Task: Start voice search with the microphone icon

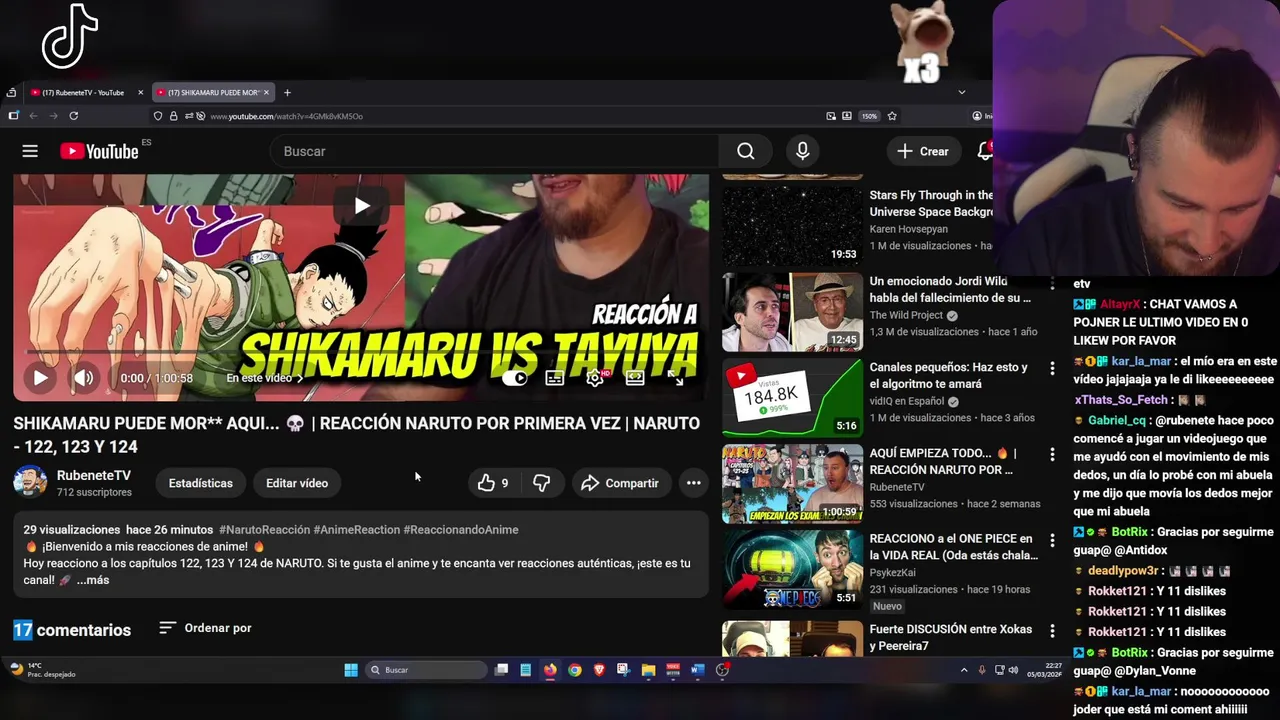Action: point(802,151)
